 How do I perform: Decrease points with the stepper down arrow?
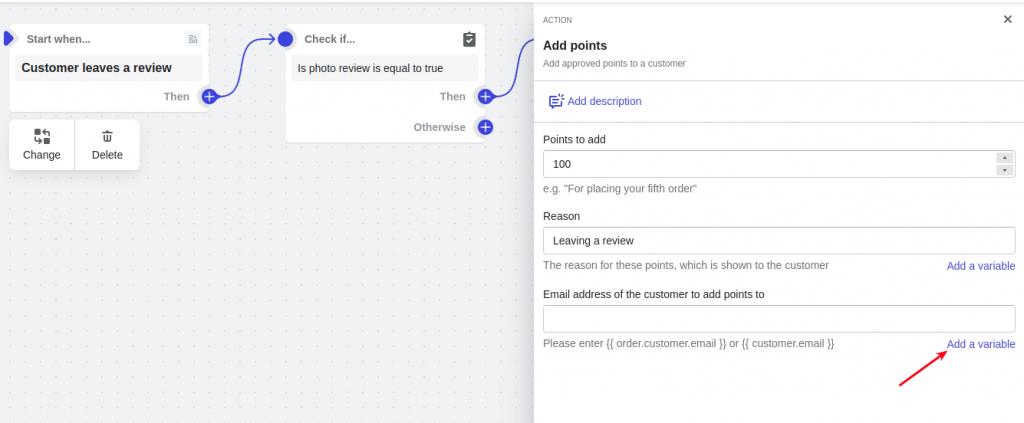pos(1004,170)
